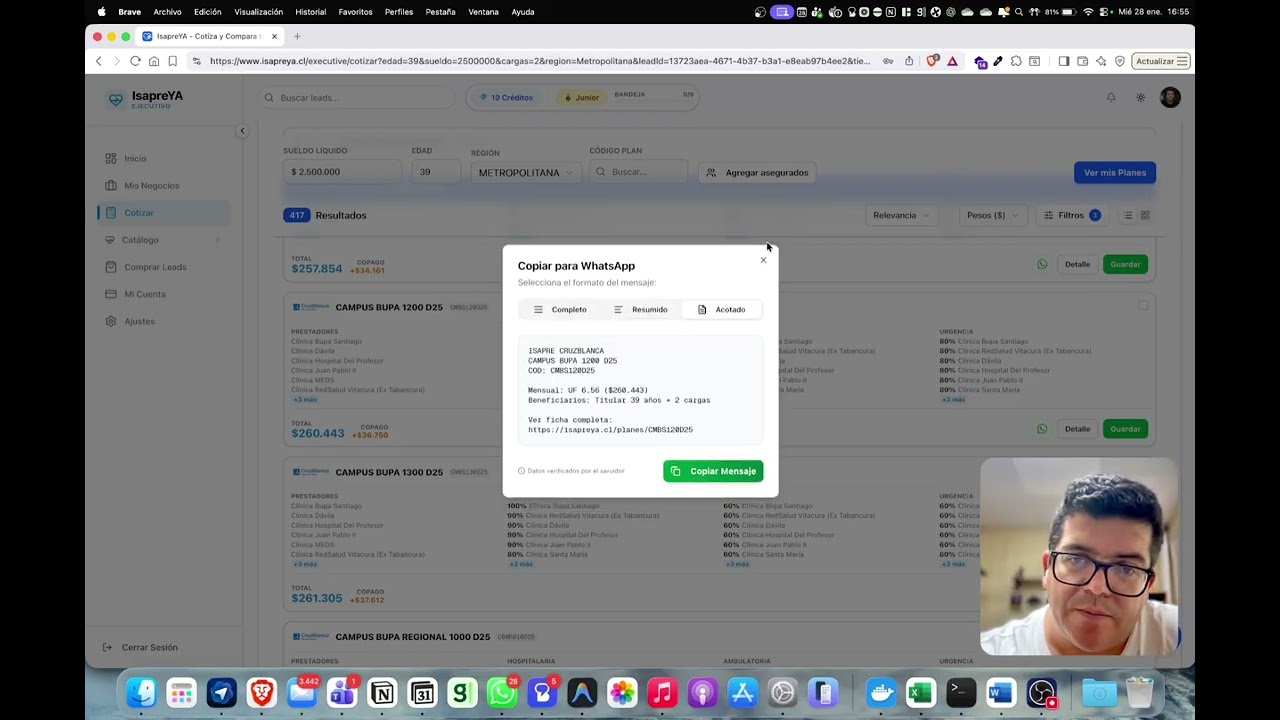Edit the Edad field showing 39
1280x720 pixels.
point(436,172)
